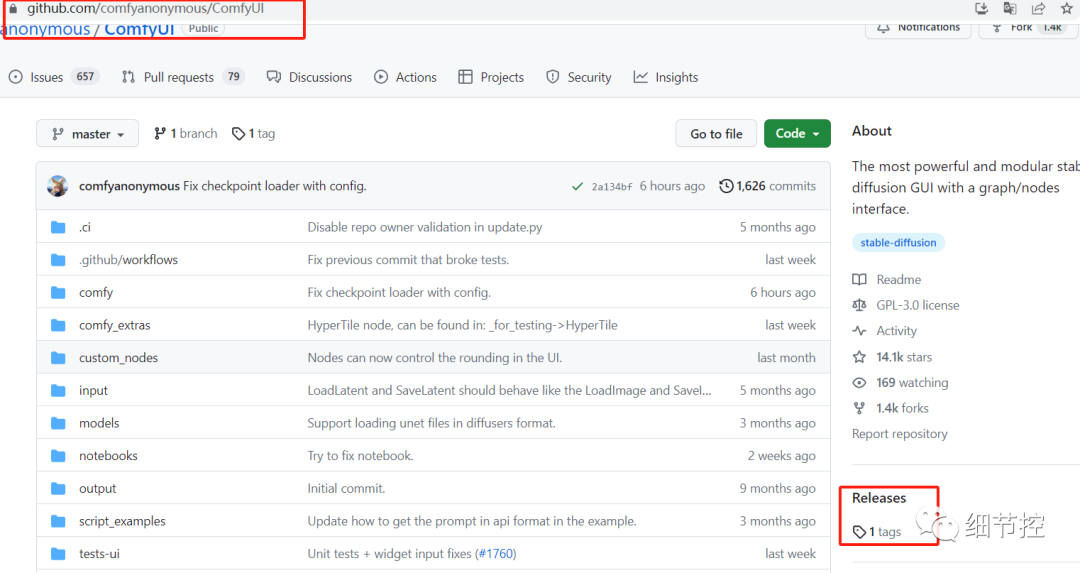View the Insights tab

coord(665,77)
